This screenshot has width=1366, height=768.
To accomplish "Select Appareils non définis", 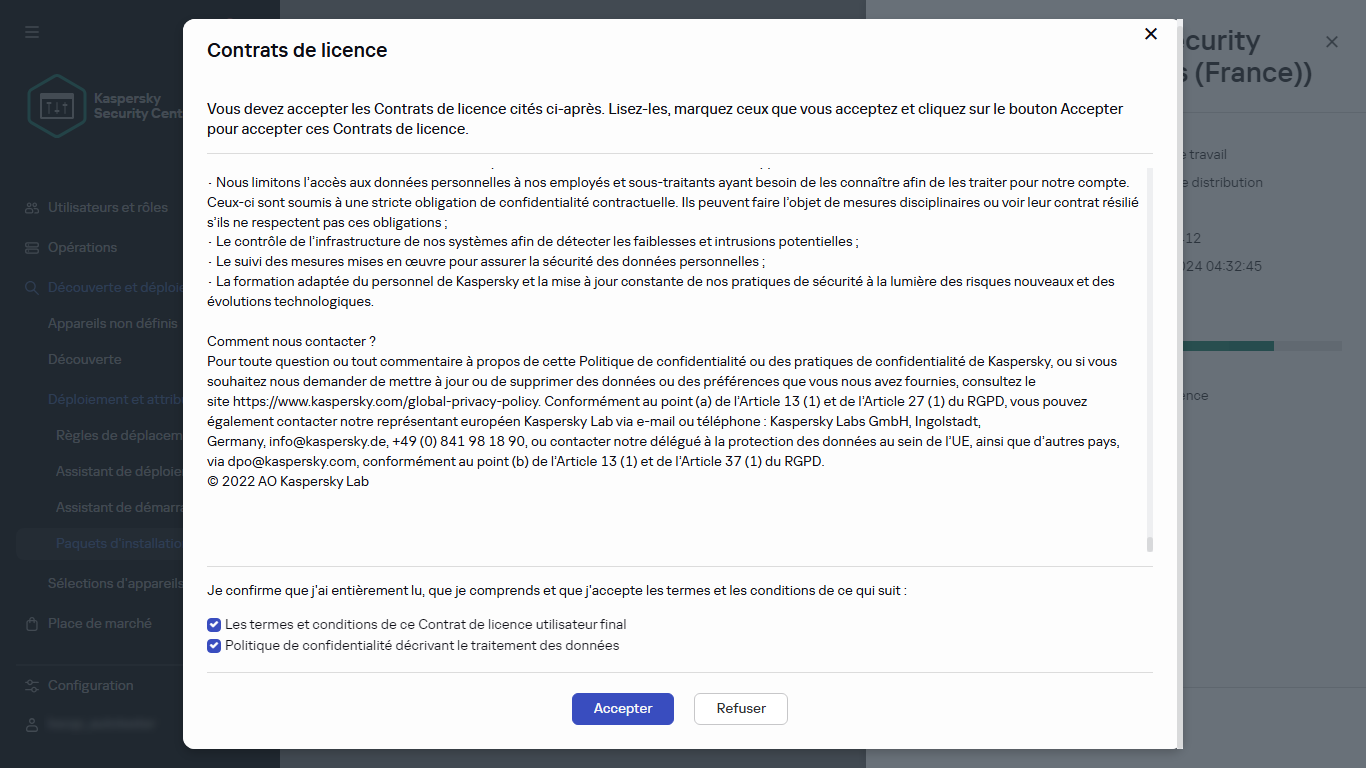I will tap(113, 323).
